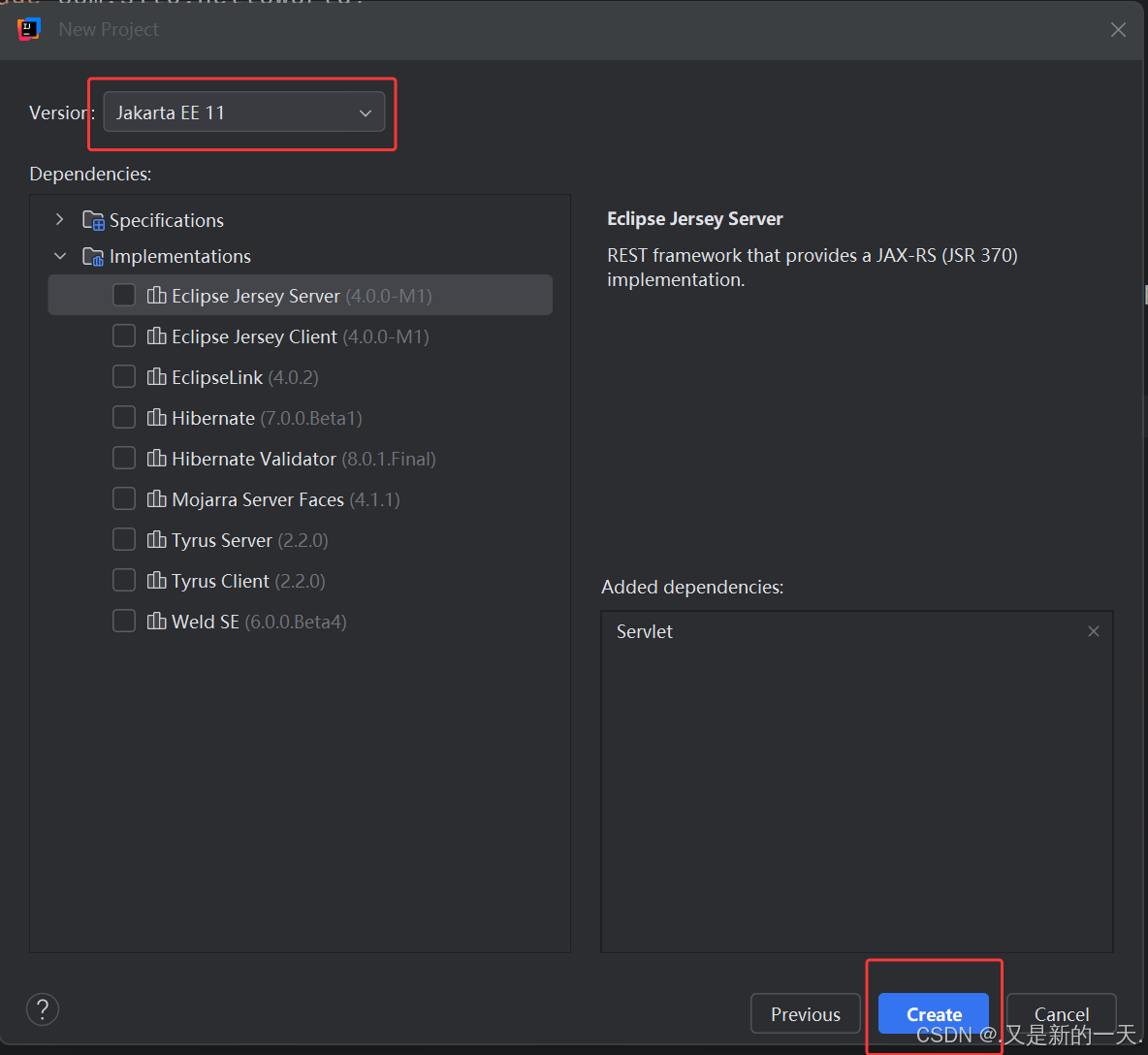Enable the Tyrus Client checkbox

(x=124, y=581)
